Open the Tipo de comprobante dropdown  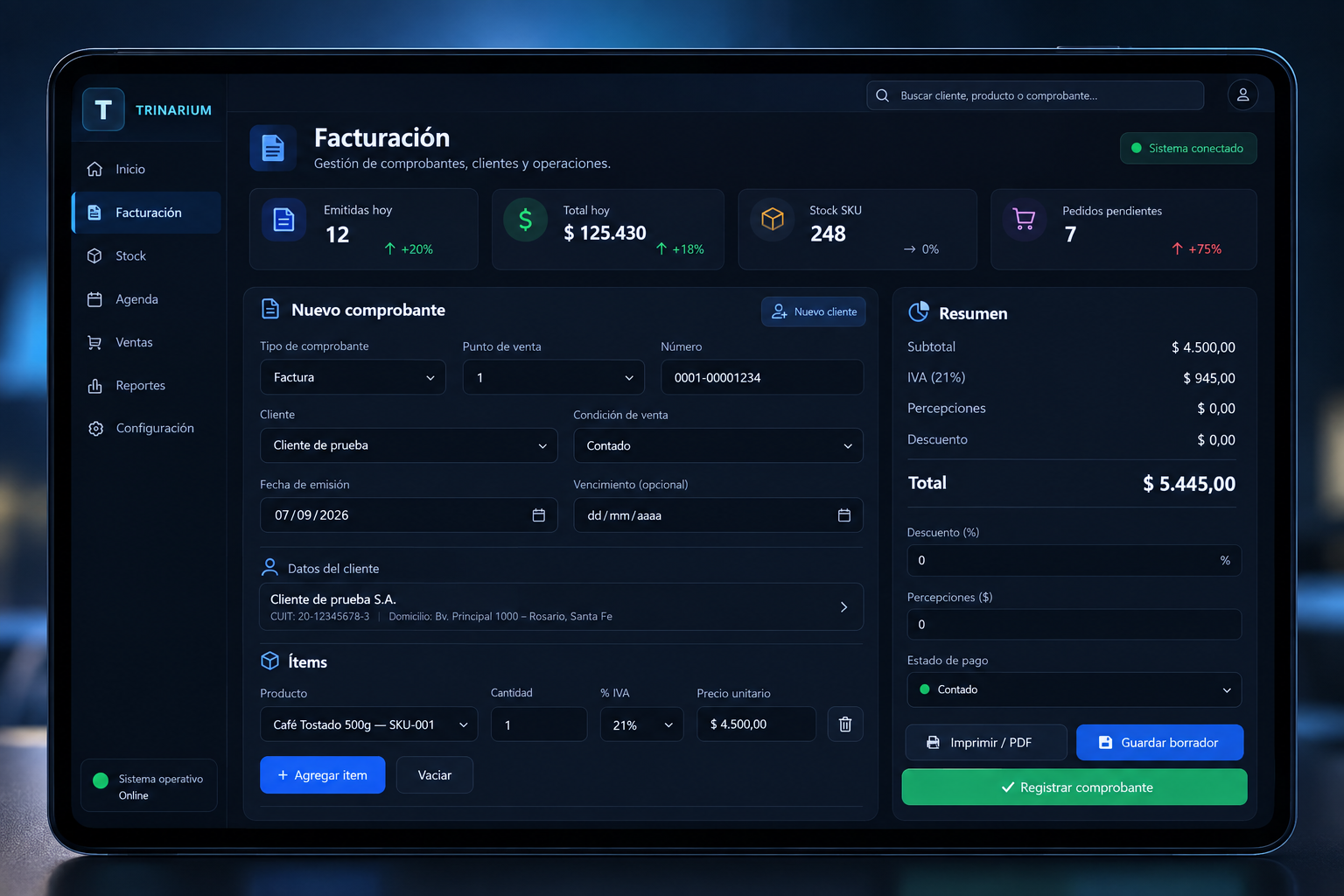(x=353, y=377)
